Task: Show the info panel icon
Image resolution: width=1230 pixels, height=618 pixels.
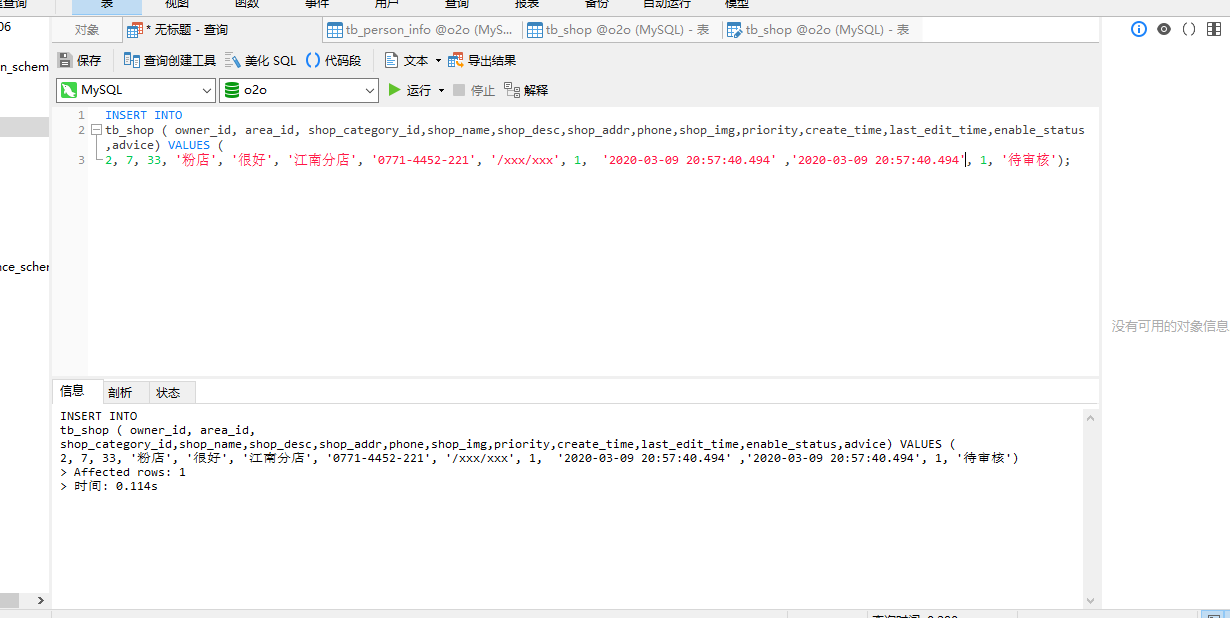Action: click(1138, 29)
